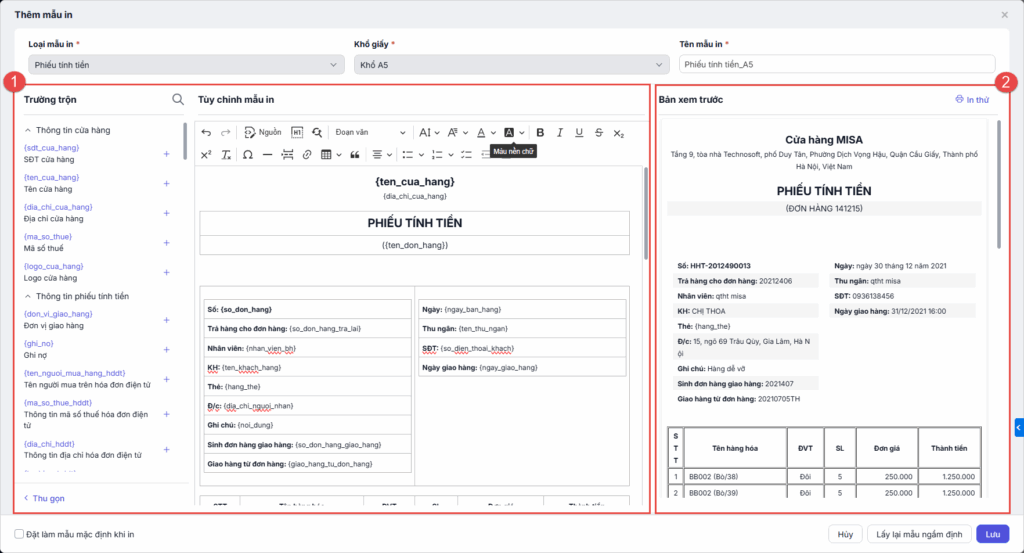
Task: Click the numbered list icon
Action: 437,155
